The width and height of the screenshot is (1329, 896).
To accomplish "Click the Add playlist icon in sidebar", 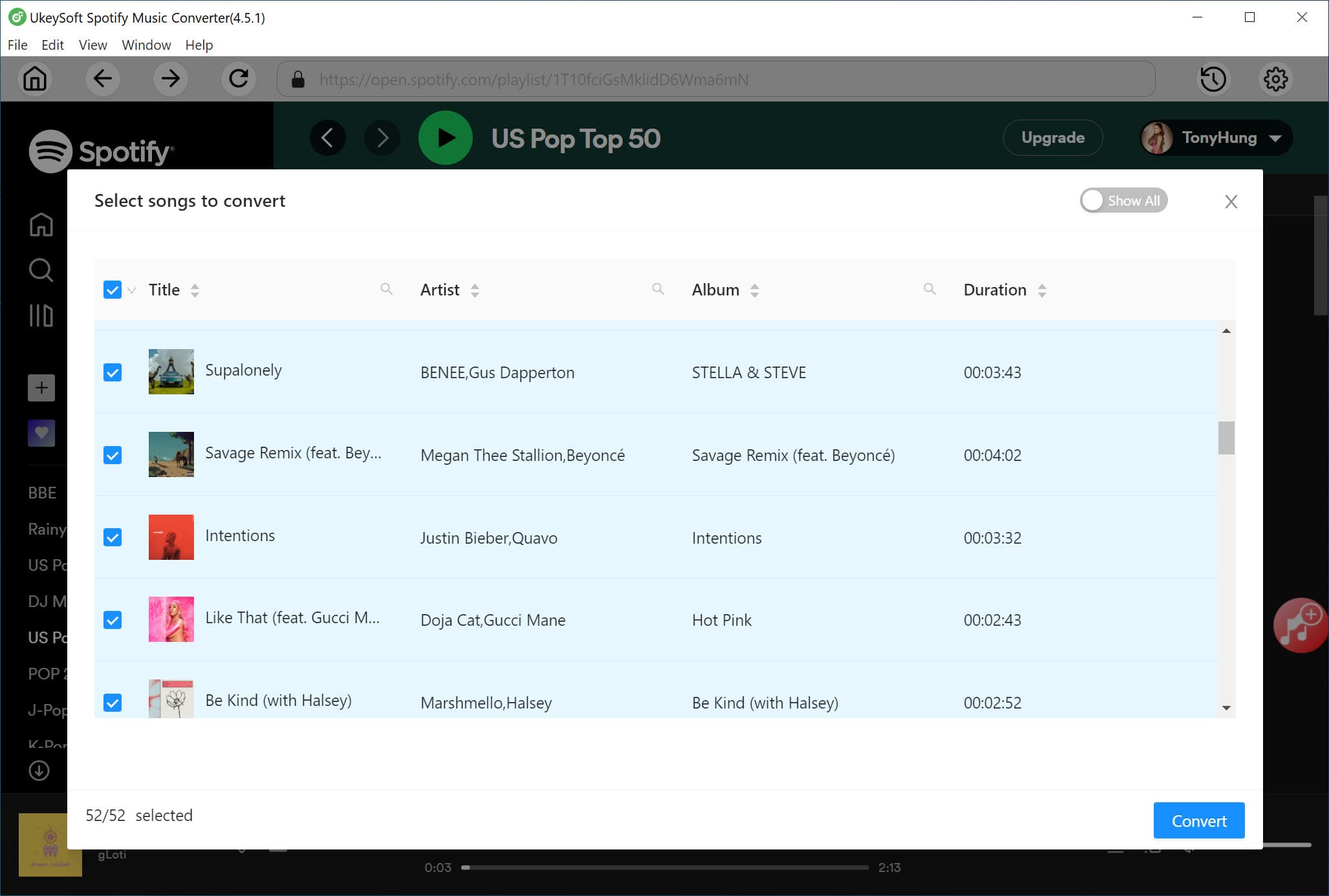I will pos(40,387).
